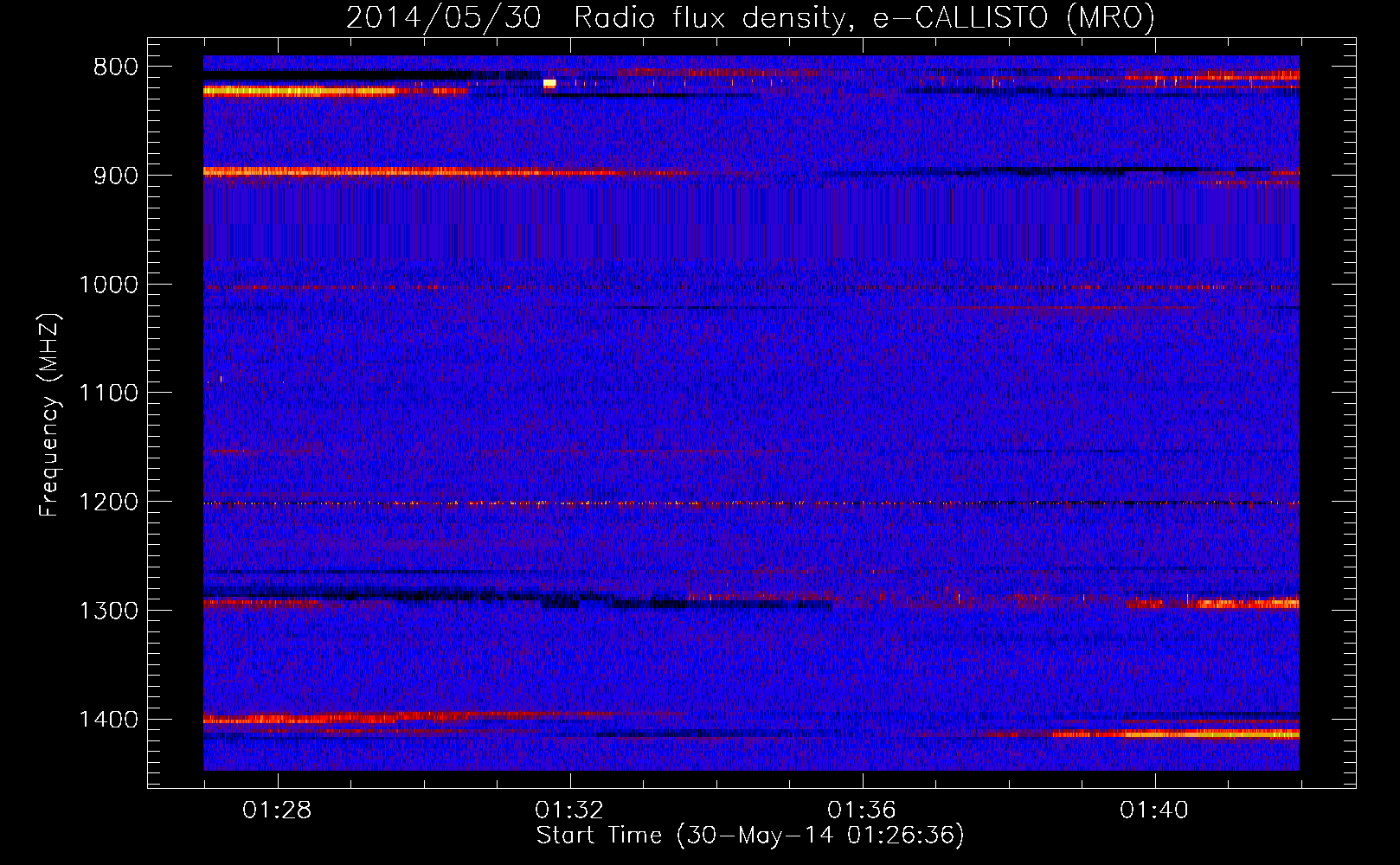This screenshot has width=1400, height=865.
Task: Click the Frequency (MHZ) axis title
Action: [49, 415]
